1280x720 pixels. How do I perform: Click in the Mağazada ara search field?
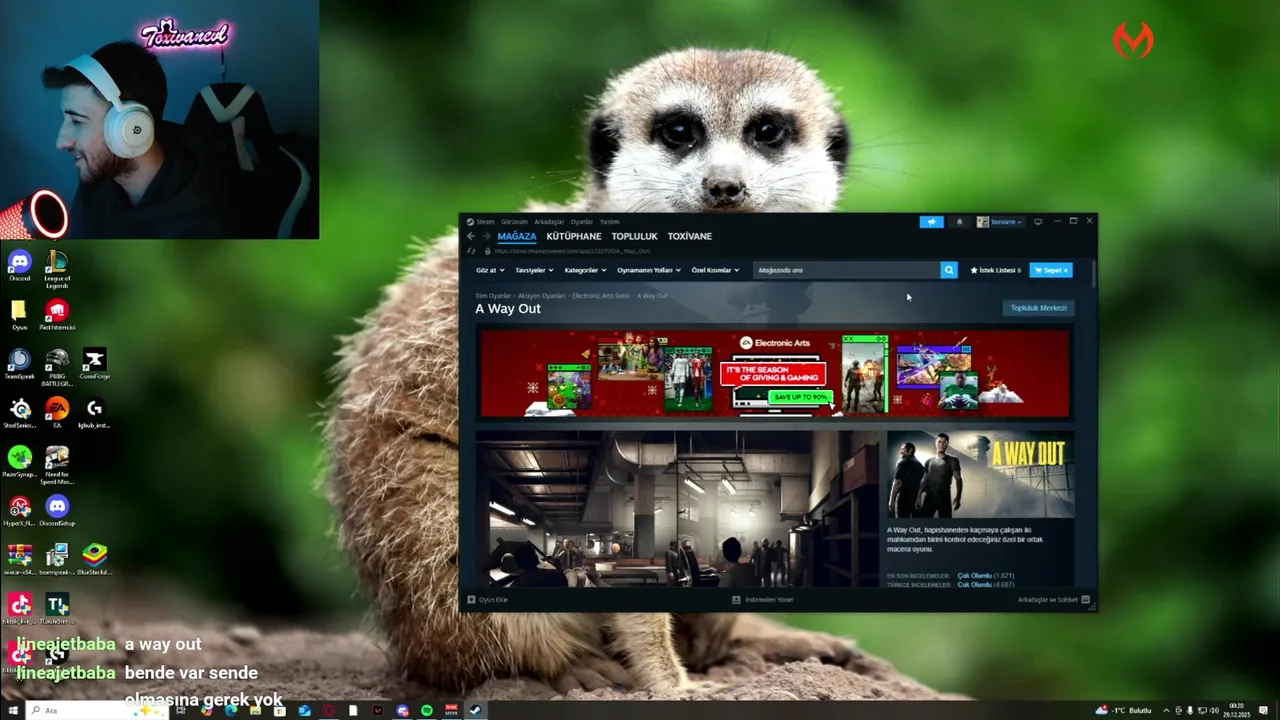[x=846, y=270]
